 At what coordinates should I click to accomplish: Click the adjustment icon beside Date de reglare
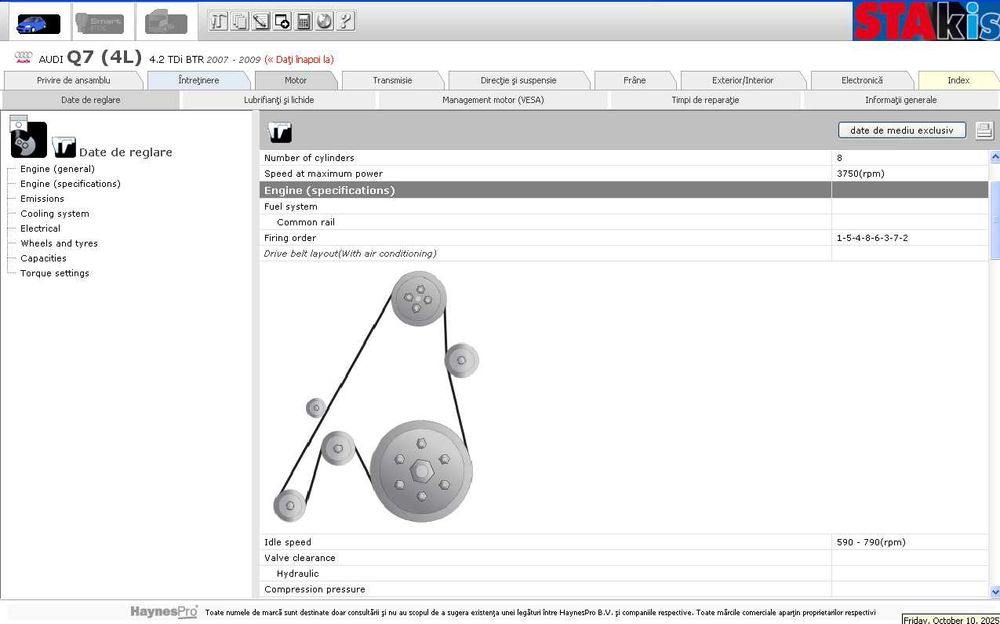pyautogui.click(x=64, y=147)
